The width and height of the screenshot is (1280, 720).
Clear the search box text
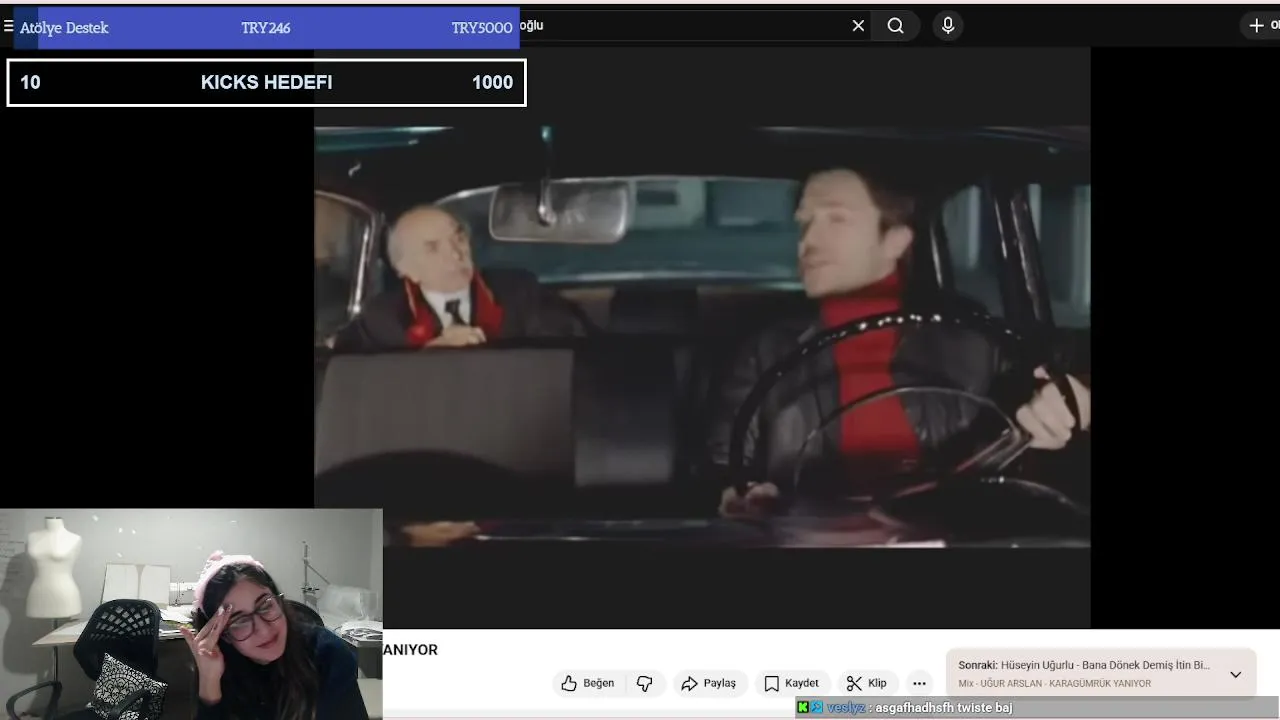pyautogui.click(x=858, y=26)
